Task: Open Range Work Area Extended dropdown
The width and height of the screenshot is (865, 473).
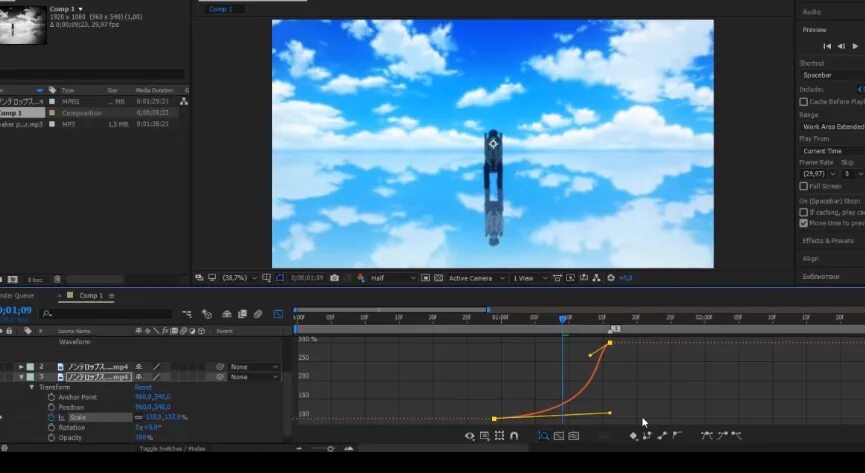Action: [x=832, y=127]
